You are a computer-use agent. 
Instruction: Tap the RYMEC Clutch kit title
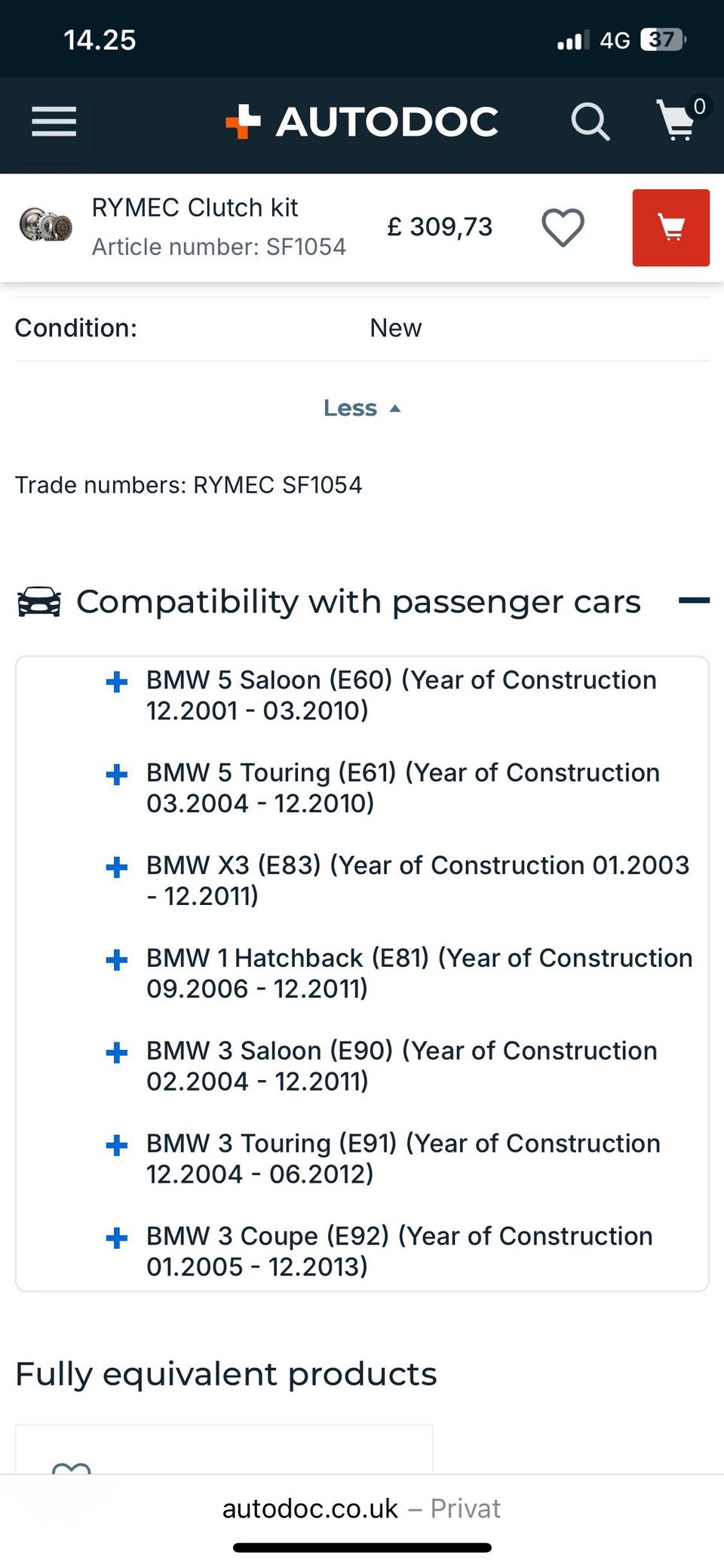pos(195,207)
